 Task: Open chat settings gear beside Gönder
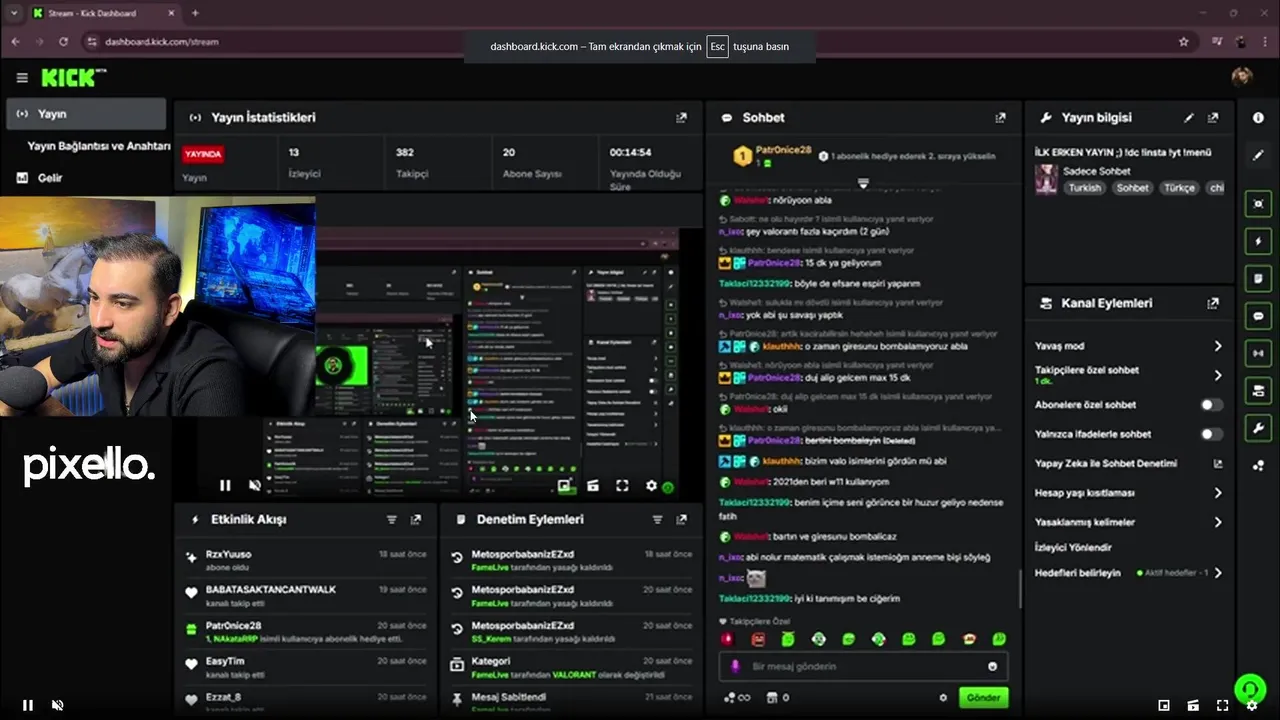point(943,698)
